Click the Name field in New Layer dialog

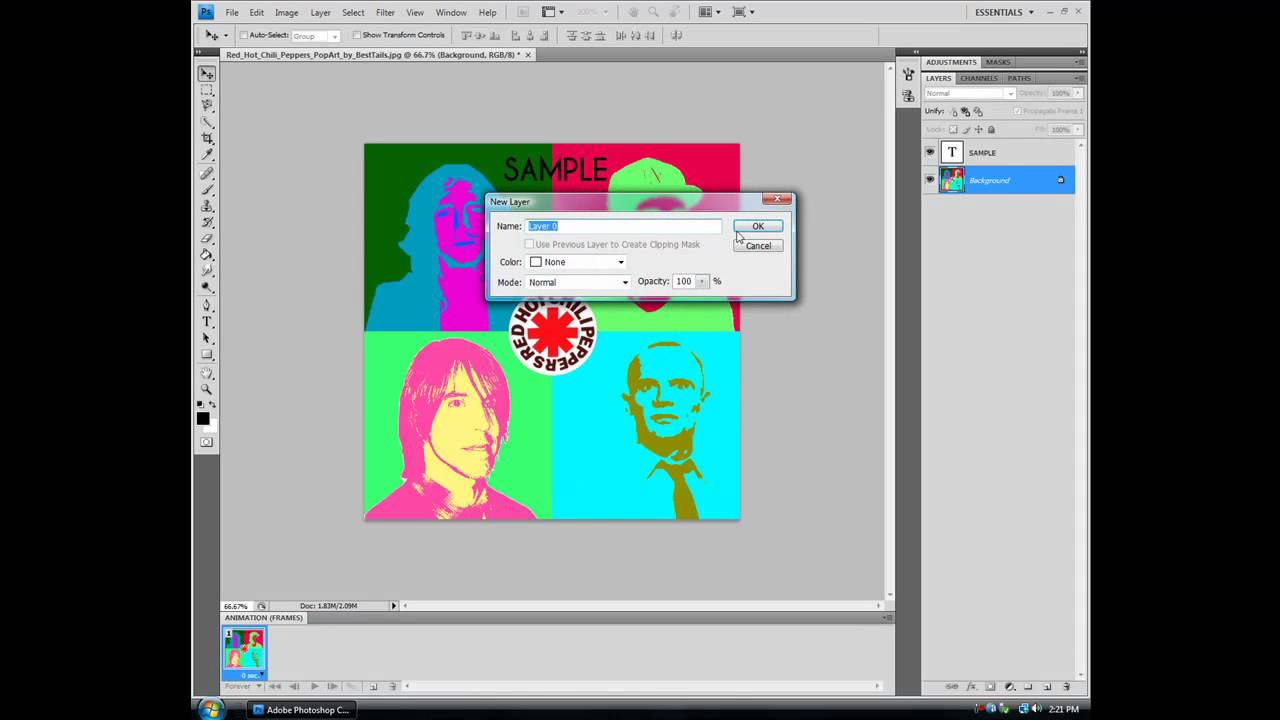tap(624, 226)
